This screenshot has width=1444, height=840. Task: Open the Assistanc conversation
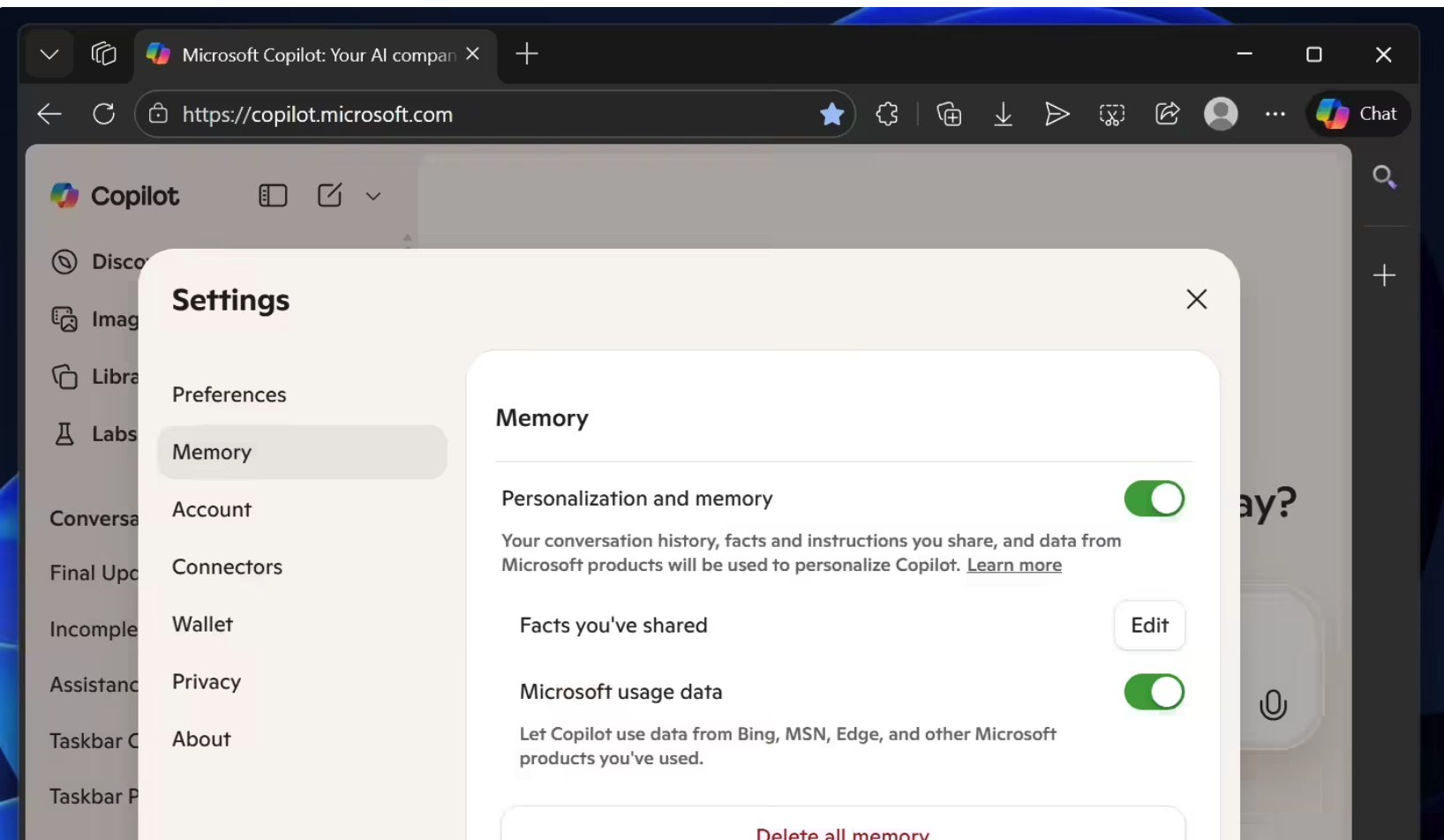[94, 685]
